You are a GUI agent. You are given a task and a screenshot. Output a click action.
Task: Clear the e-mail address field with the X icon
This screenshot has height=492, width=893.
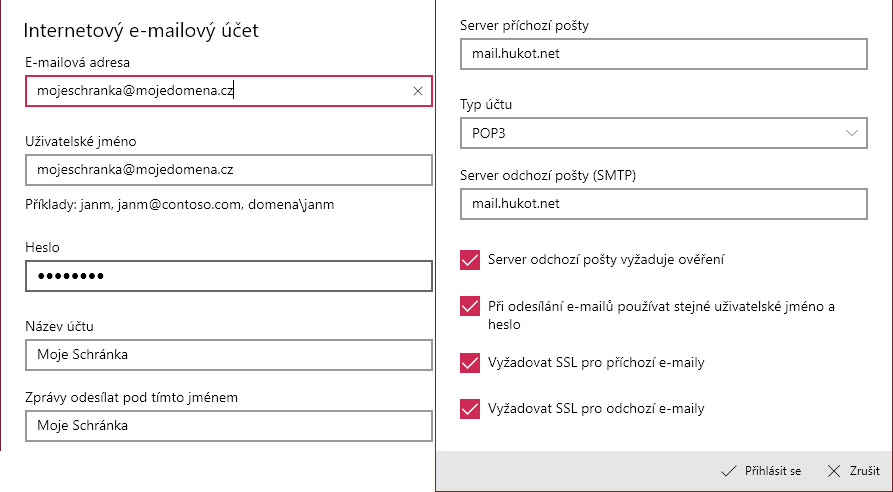click(418, 91)
